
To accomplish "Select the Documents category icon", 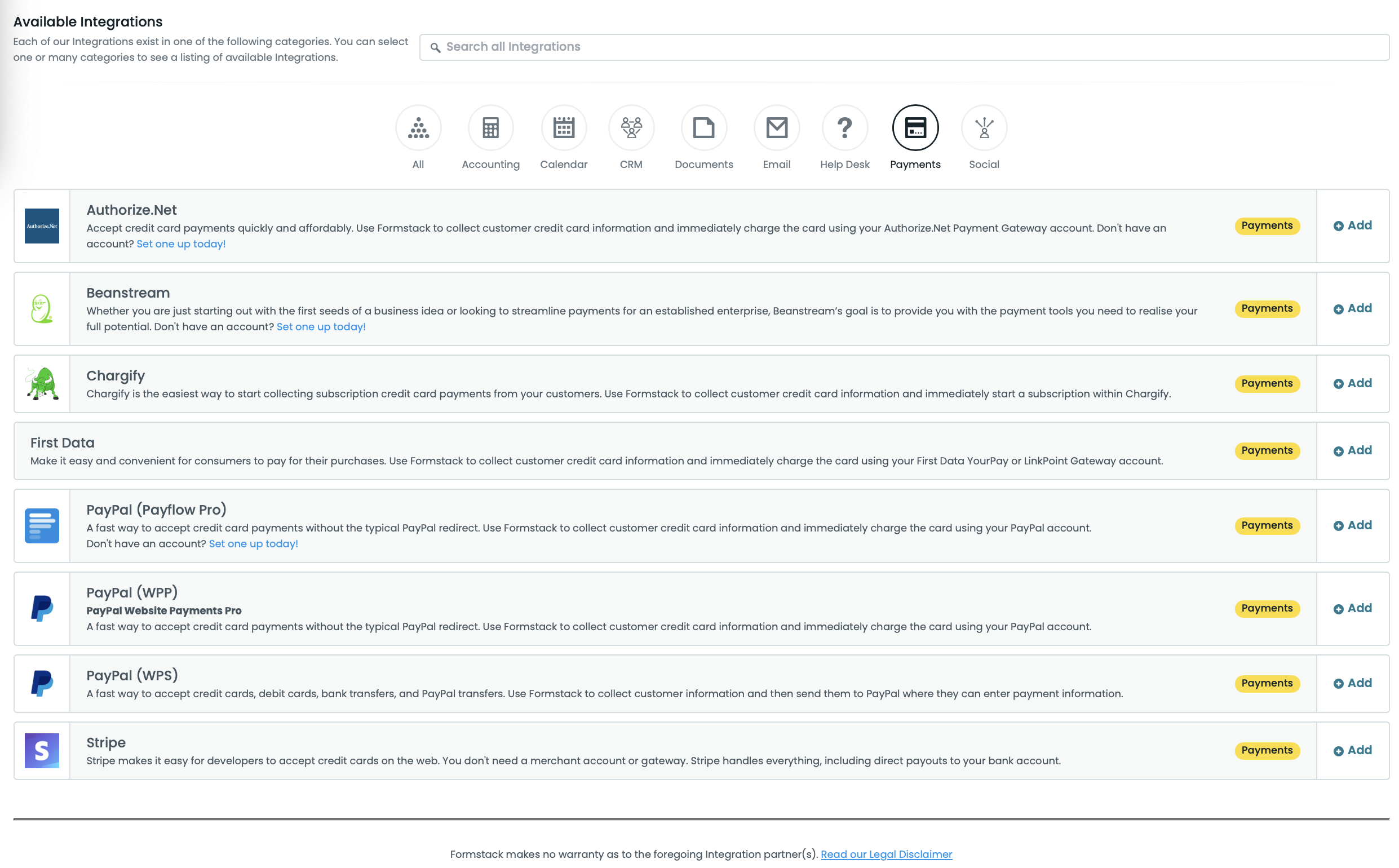I will (x=703, y=127).
